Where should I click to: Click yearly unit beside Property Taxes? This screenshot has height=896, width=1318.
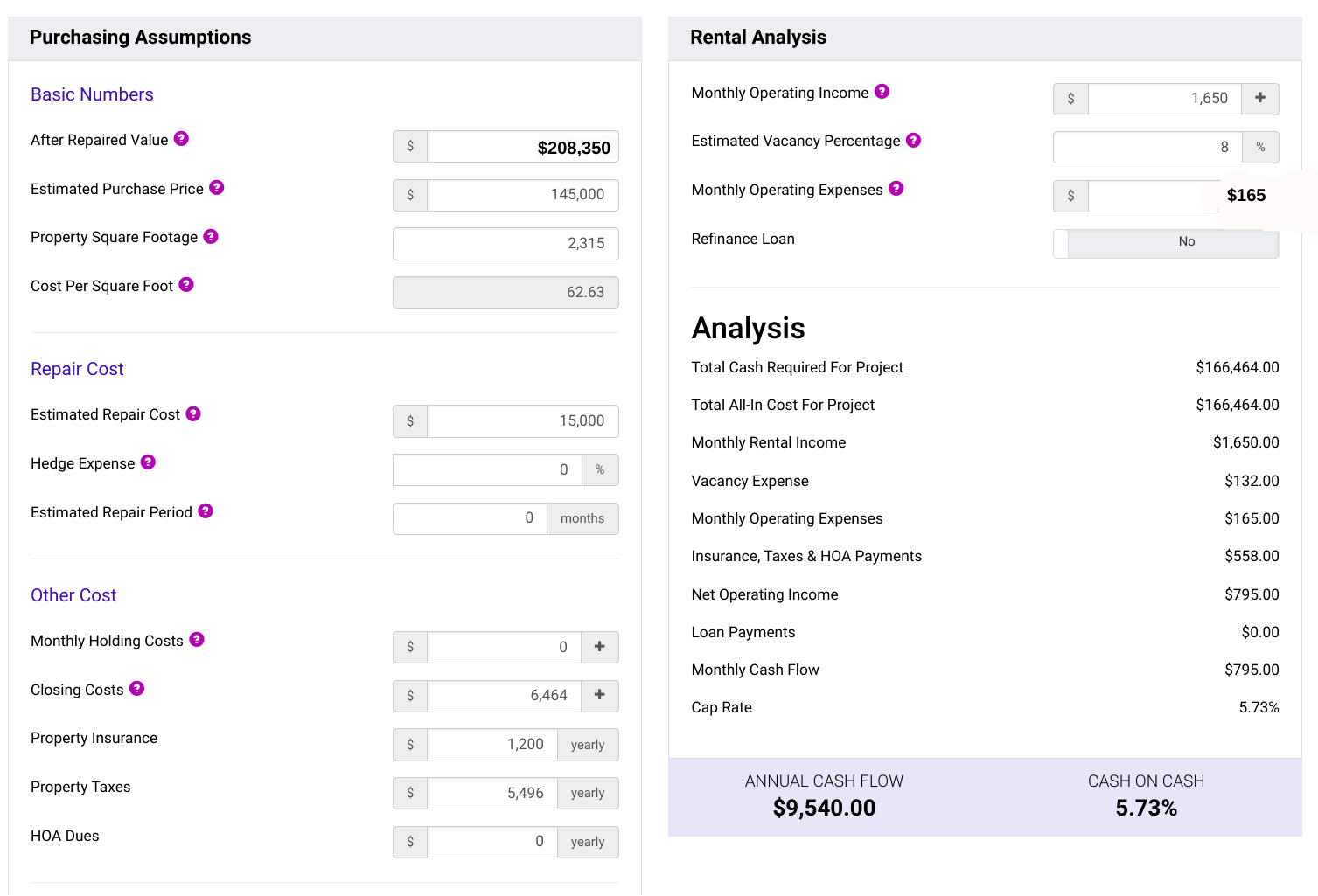(587, 794)
